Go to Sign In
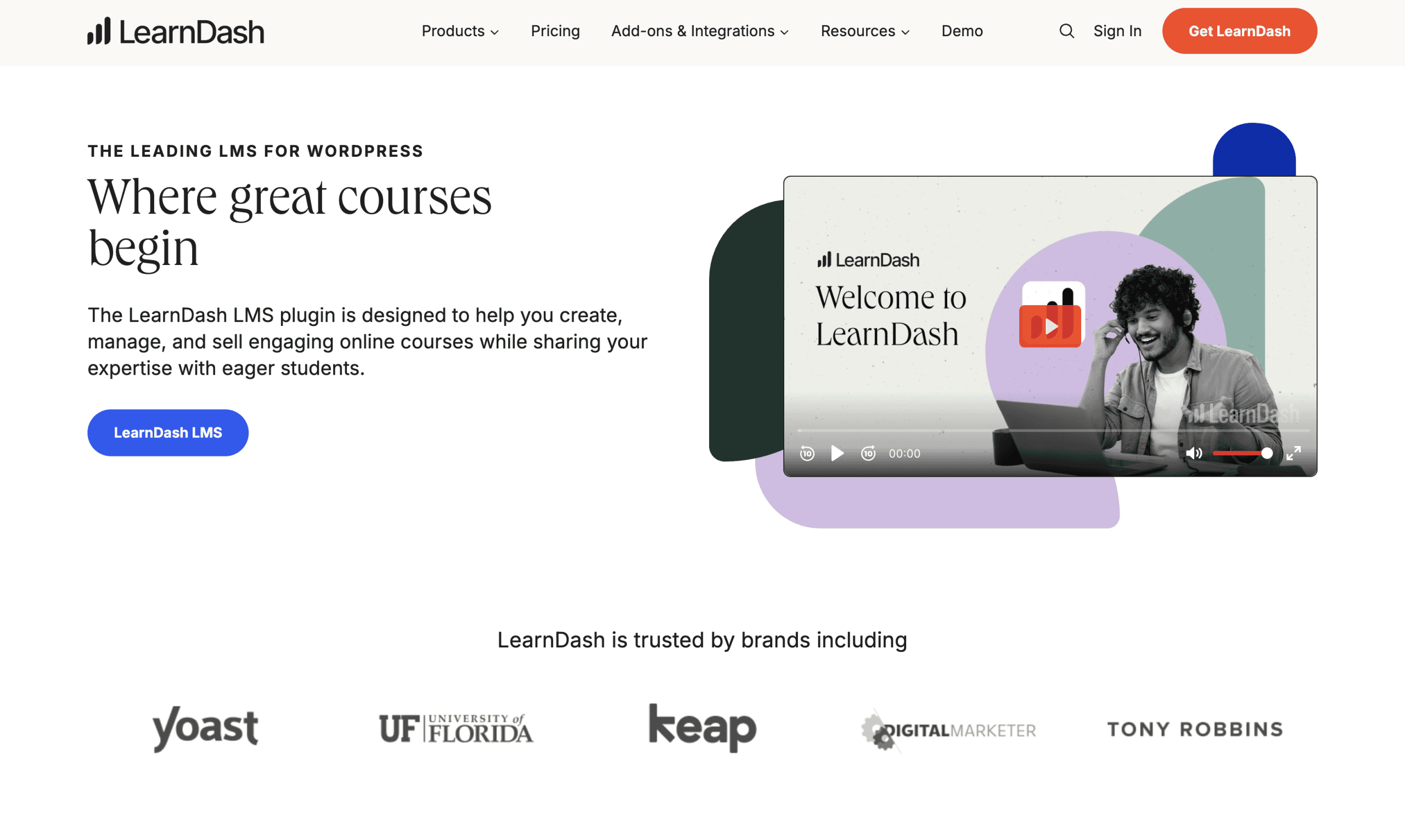 point(1117,31)
